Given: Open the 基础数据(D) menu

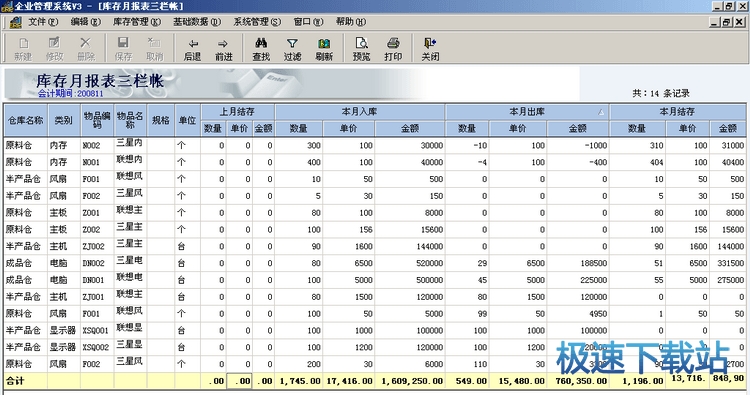Looking at the screenshot, I should point(197,22).
